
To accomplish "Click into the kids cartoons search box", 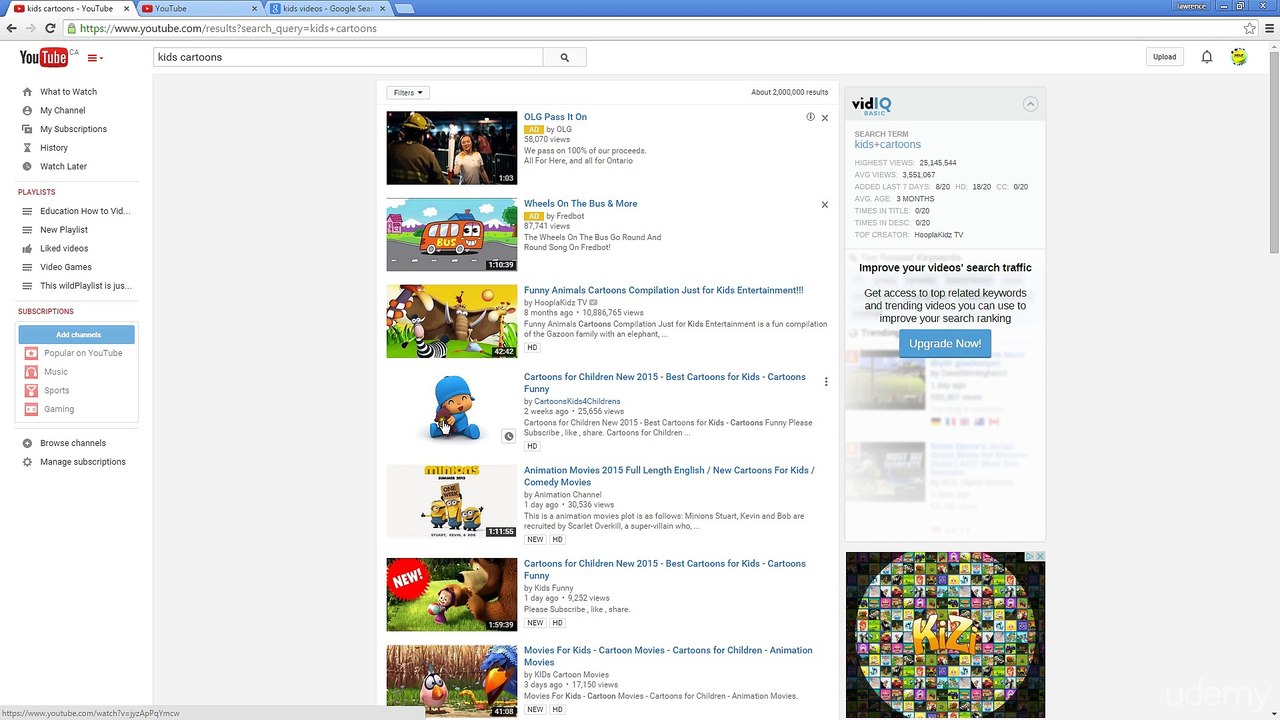I will (x=348, y=57).
